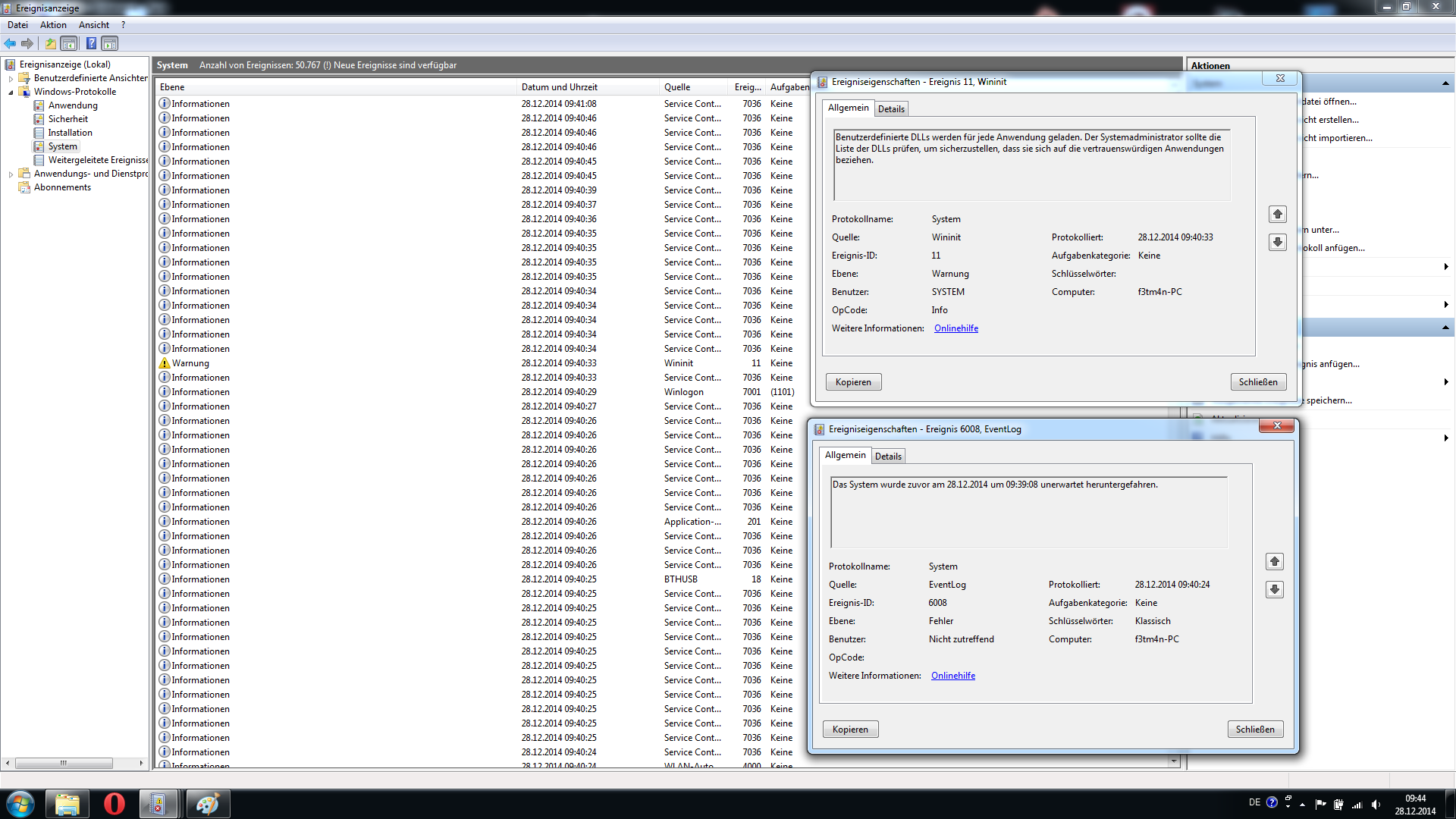
Task: Show next event in EventLog properties dialog
Action: click(x=1275, y=589)
